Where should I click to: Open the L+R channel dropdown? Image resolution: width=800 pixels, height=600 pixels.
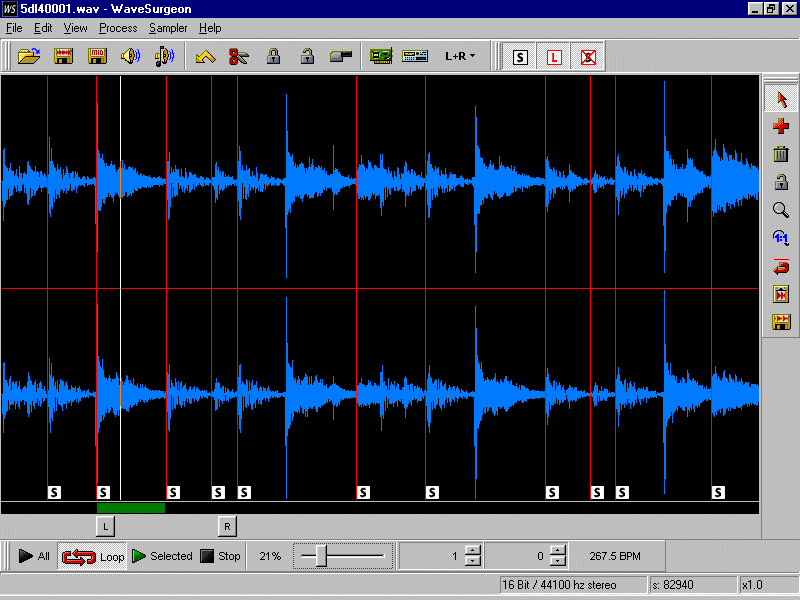point(460,56)
